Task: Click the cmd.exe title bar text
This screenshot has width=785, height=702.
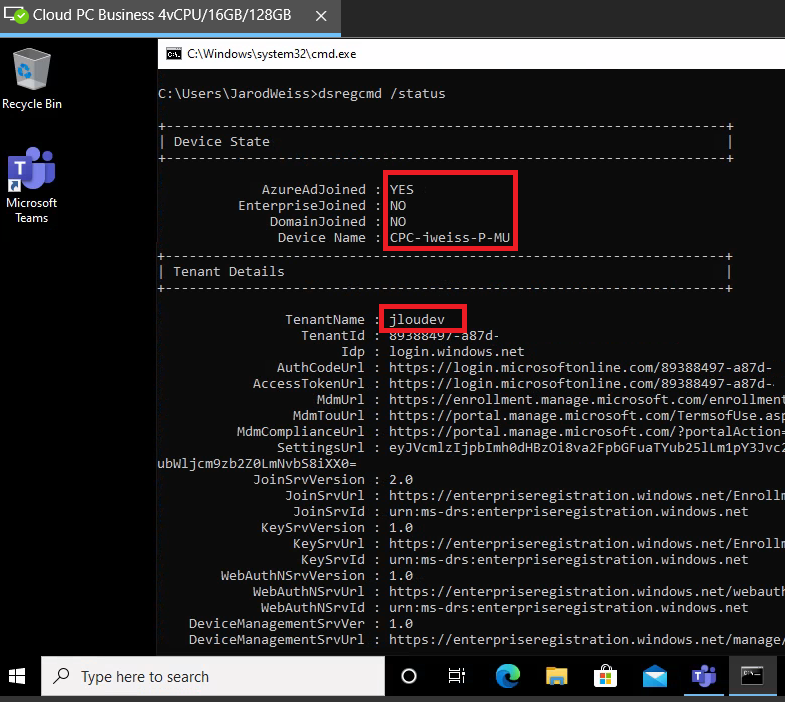Action: point(272,54)
